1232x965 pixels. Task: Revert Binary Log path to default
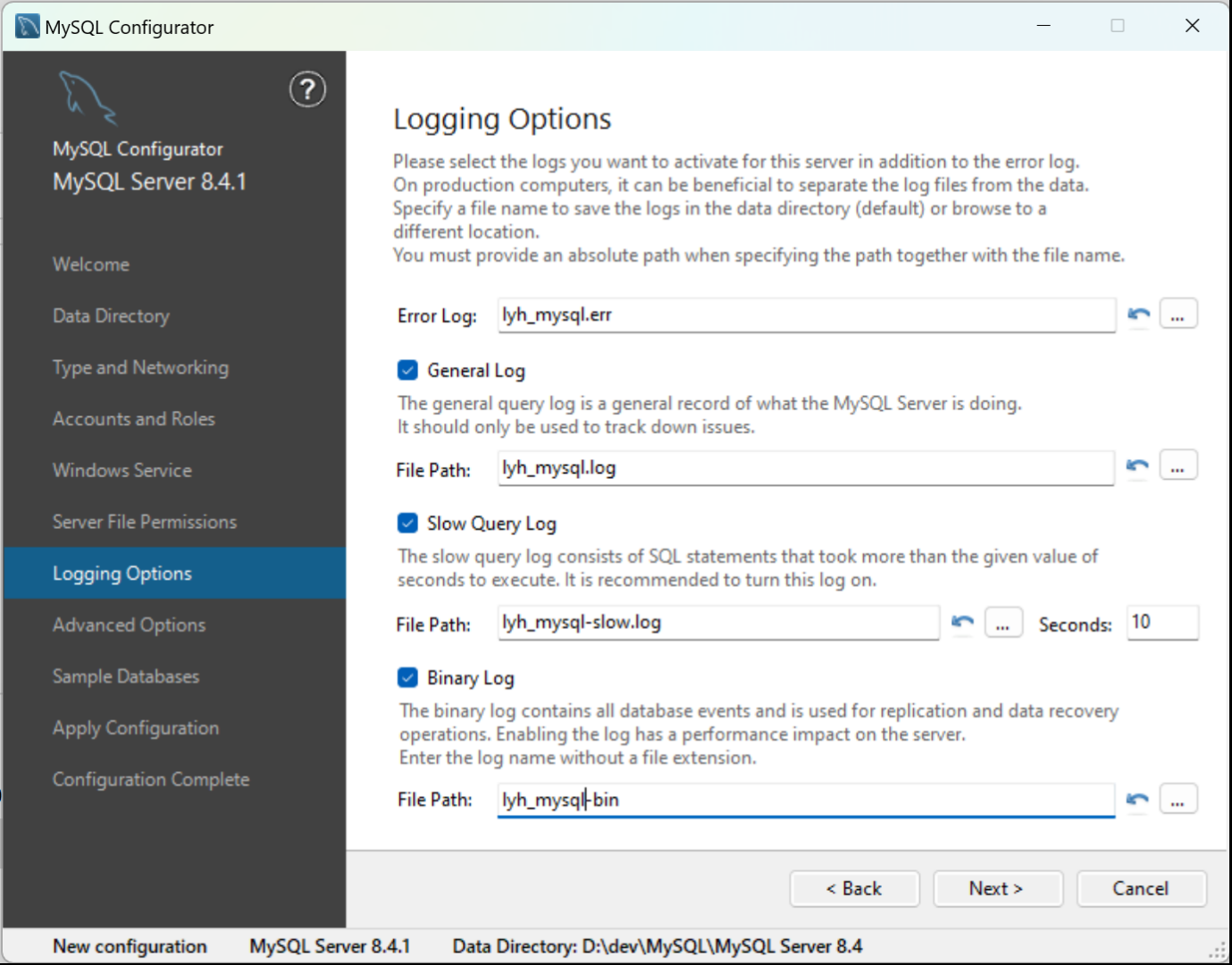[1137, 800]
